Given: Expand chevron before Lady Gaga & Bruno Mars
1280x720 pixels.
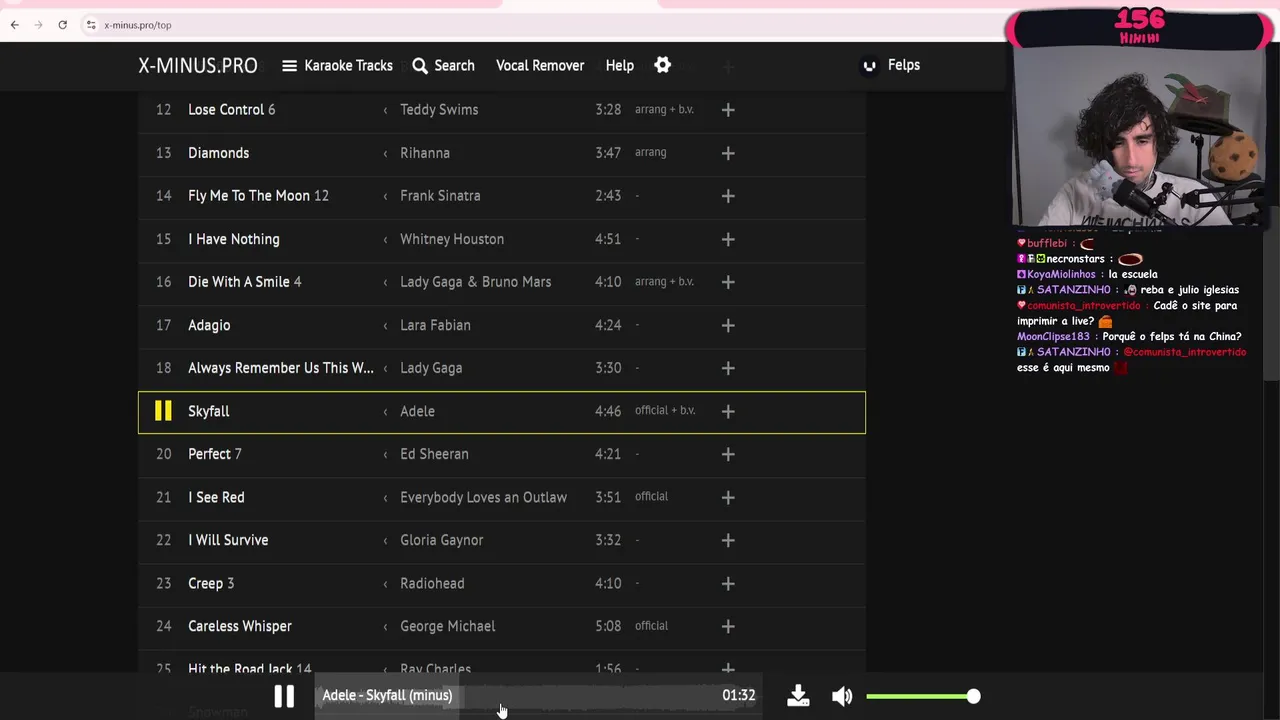Looking at the screenshot, I should click(385, 282).
